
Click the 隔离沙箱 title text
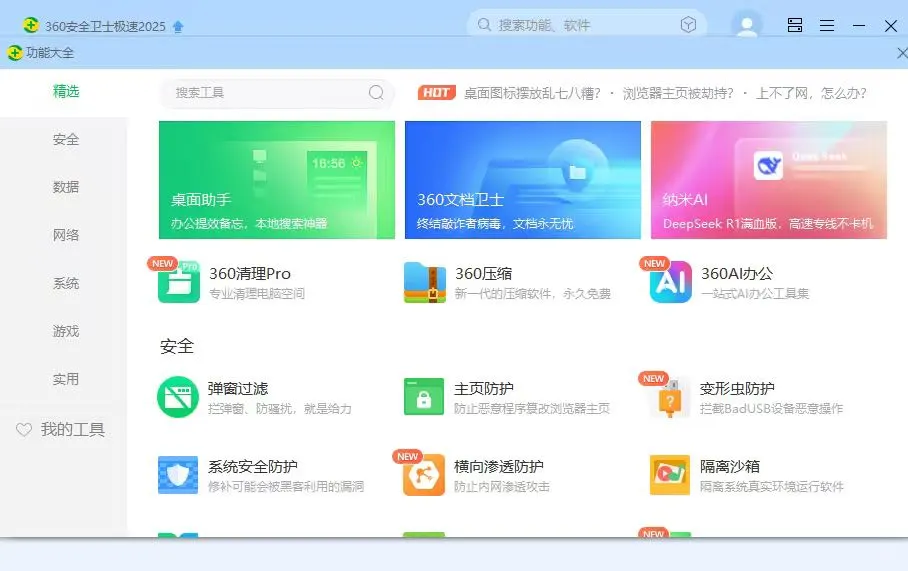click(x=730, y=466)
